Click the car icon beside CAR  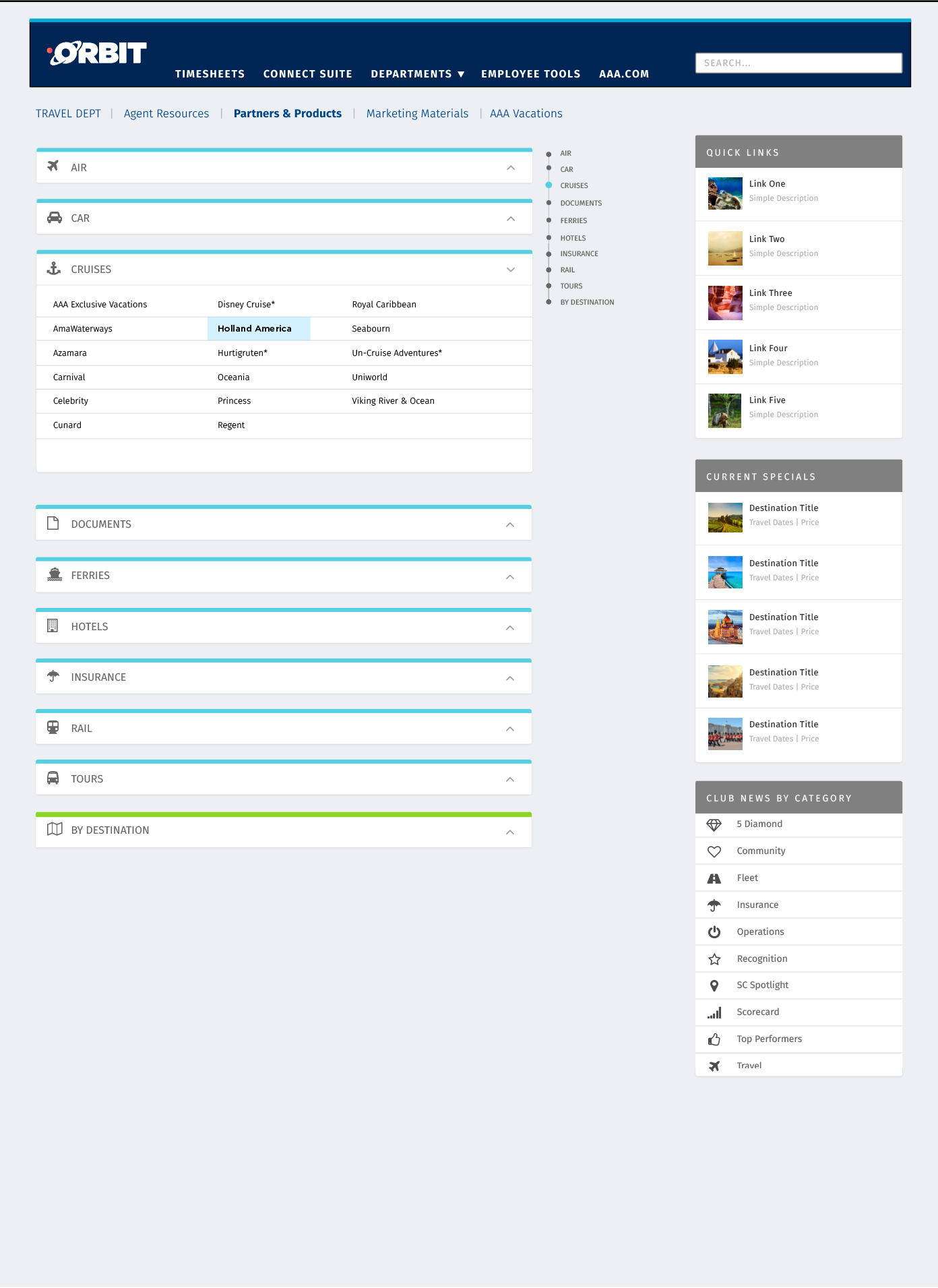[x=54, y=218]
